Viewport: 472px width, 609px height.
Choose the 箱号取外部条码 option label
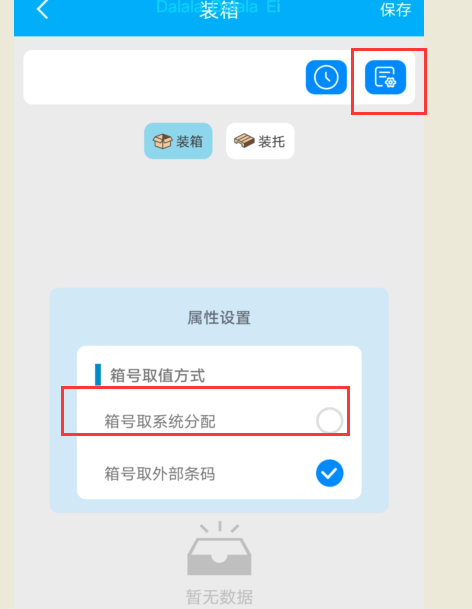point(160,474)
